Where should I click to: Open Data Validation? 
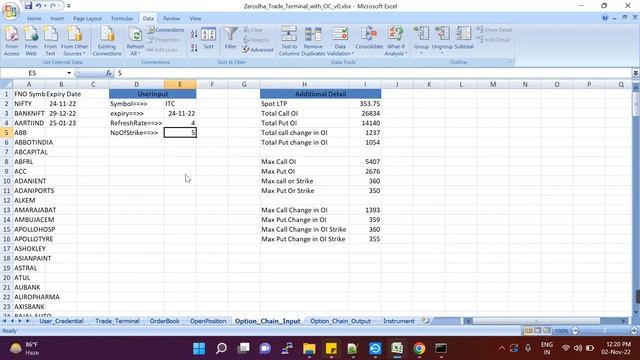tap(340, 41)
